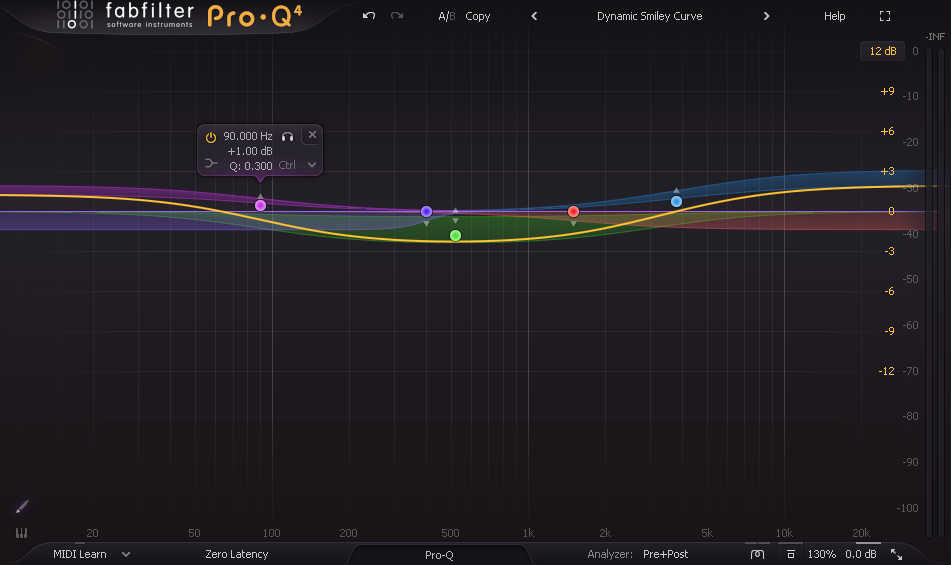Viewport: 951px width, 565px height.
Task: Adjust the 130% output scale value
Action: coord(821,554)
